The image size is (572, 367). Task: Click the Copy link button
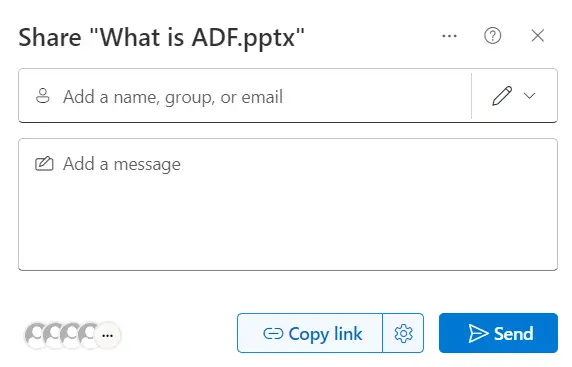pos(310,333)
